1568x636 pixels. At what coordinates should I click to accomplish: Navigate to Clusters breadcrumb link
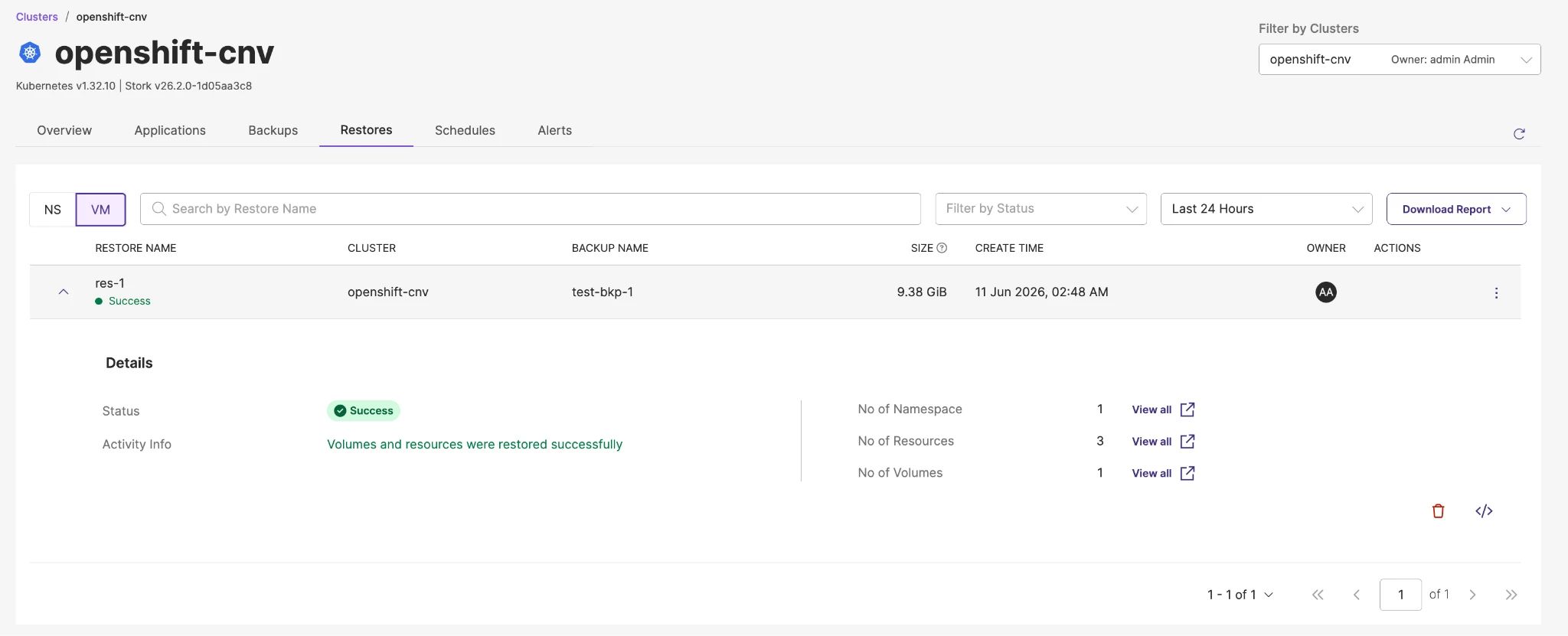[x=37, y=17]
